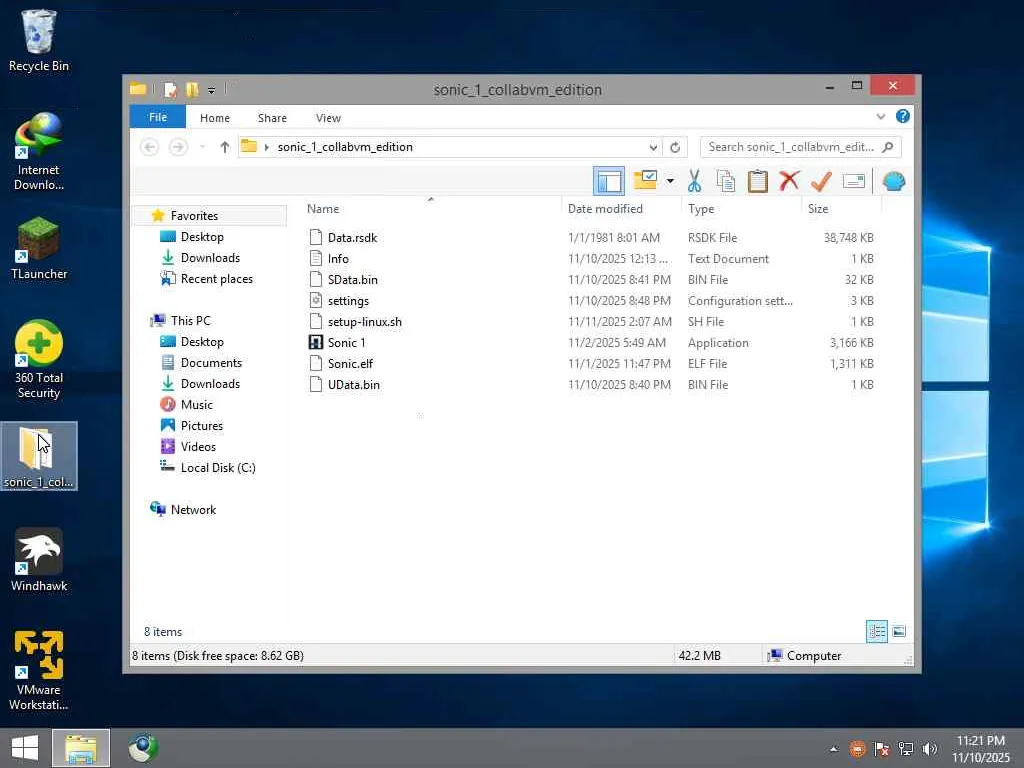Select the Recycle Bin desktop icon

coord(39,40)
